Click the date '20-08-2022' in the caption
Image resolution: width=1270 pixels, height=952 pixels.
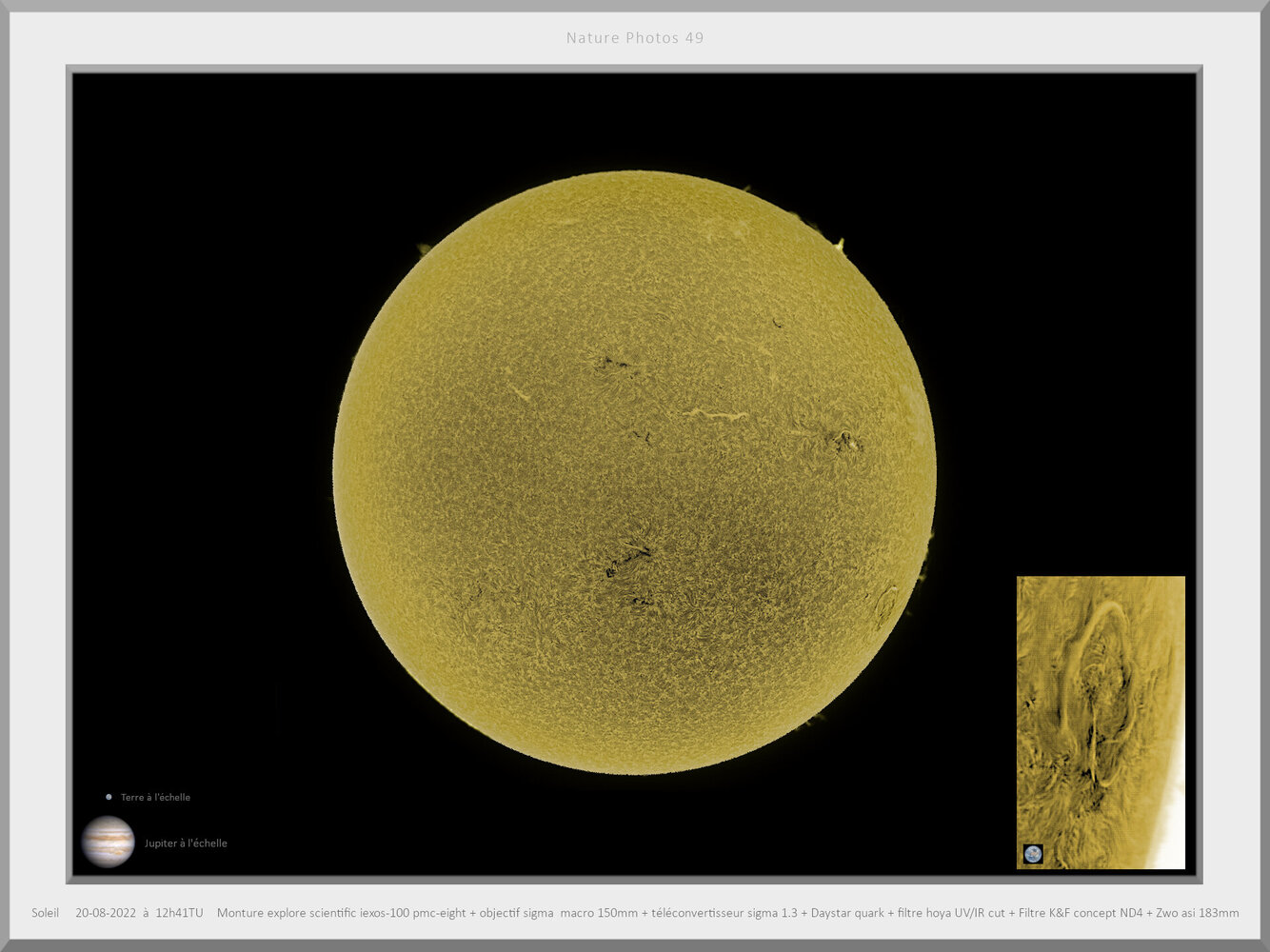click(x=105, y=913)
